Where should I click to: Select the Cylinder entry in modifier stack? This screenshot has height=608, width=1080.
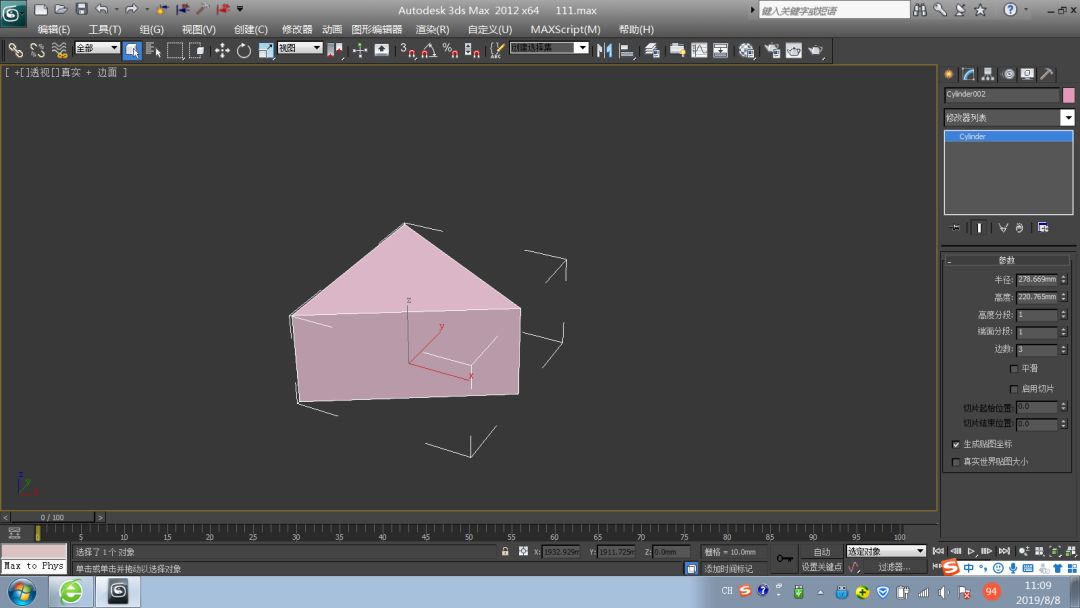pos(1008,136)
